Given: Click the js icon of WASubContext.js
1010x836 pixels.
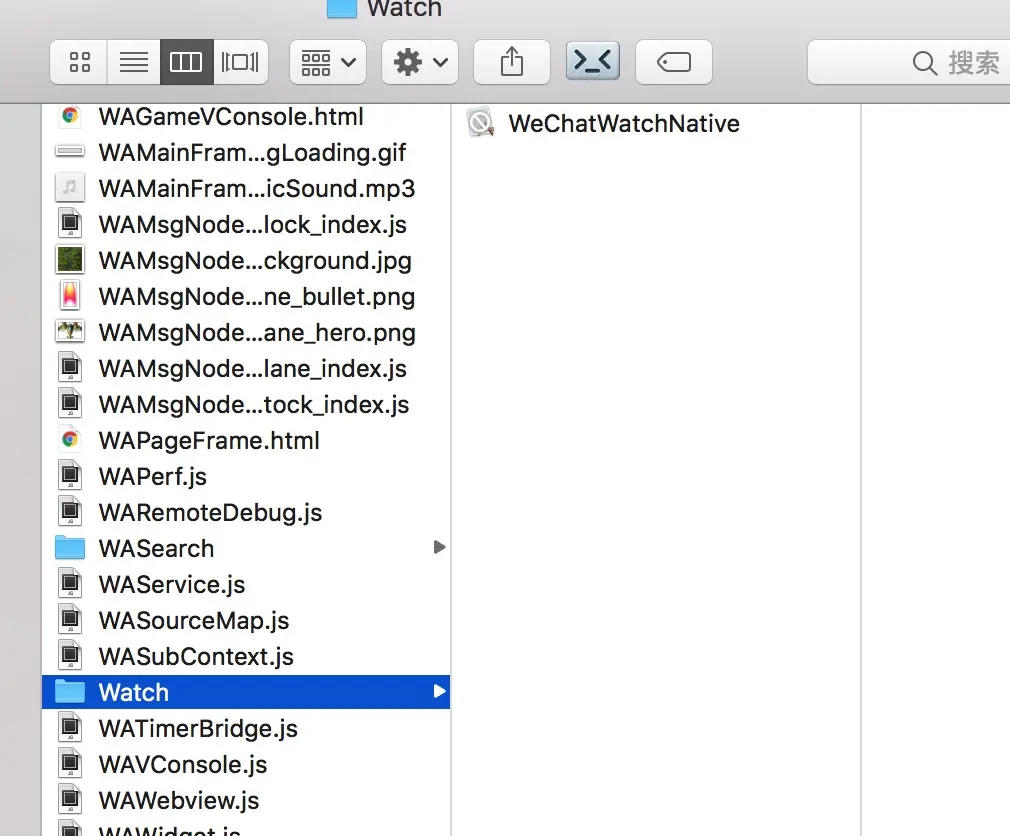Looking at the screenshot, I should (70, 656).
